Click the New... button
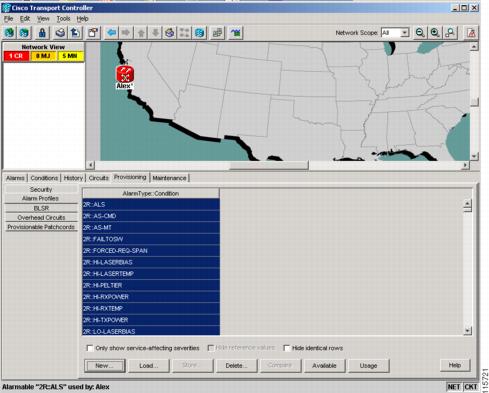The image size is (489, 393). pos(105,366)
